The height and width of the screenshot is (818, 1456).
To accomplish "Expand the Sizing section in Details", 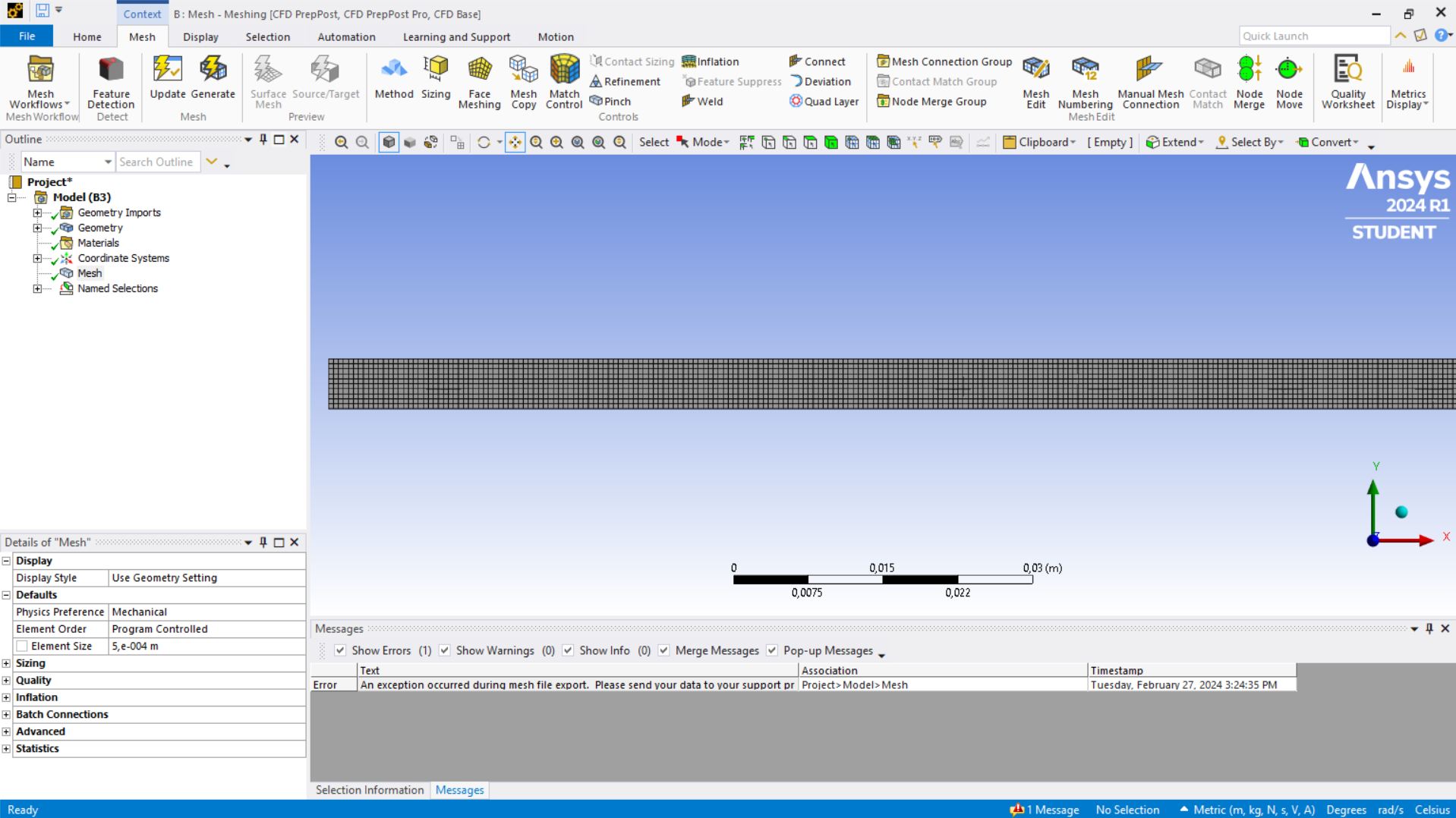I will 7,663.
